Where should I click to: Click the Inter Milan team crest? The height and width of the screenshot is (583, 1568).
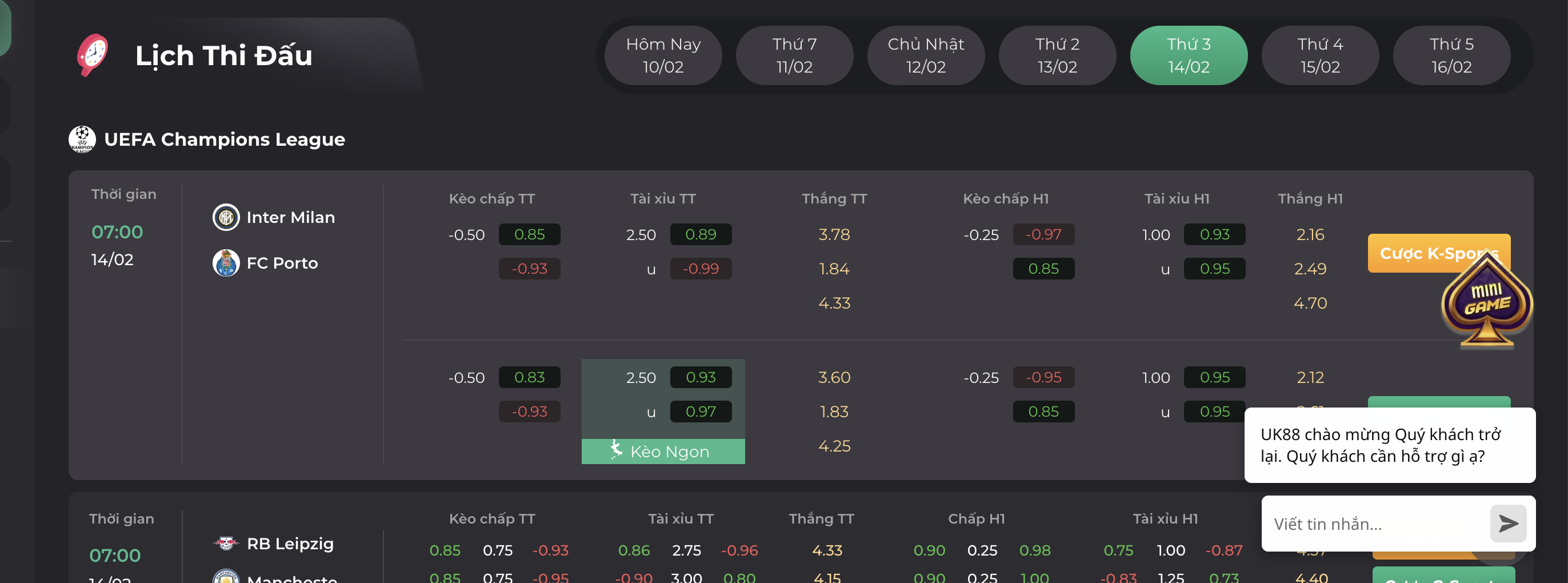click(226, 217)
